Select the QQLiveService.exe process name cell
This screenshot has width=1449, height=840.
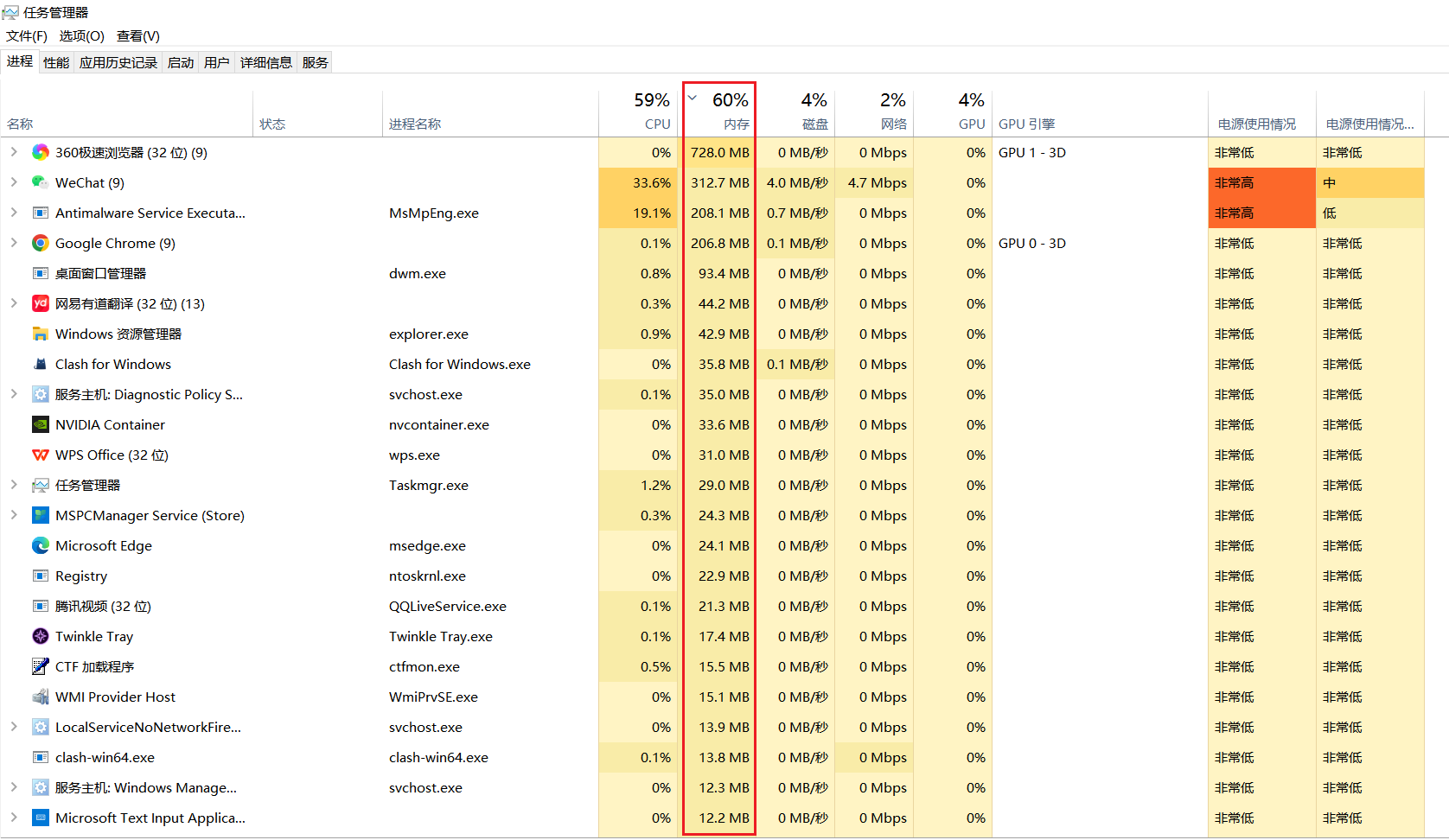(x=448, y=607)
